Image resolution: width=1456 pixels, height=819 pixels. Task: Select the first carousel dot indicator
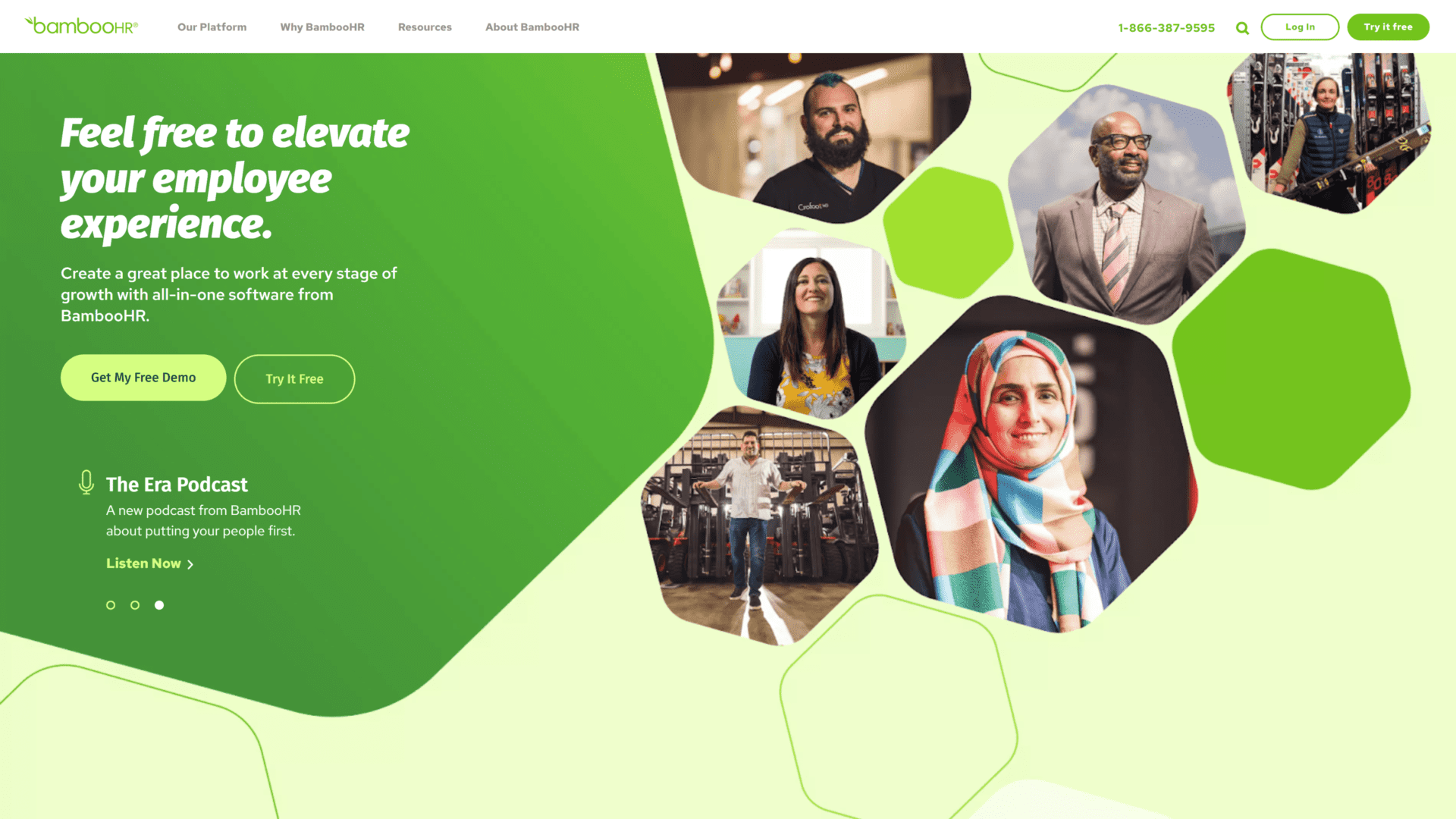(x=111, y=605)
